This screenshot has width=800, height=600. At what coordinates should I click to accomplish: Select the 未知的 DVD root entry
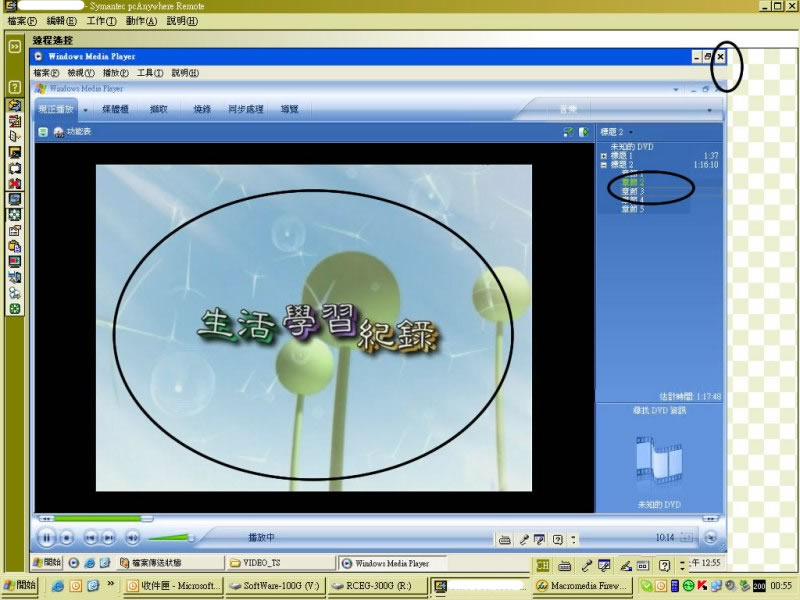point(632,147)
